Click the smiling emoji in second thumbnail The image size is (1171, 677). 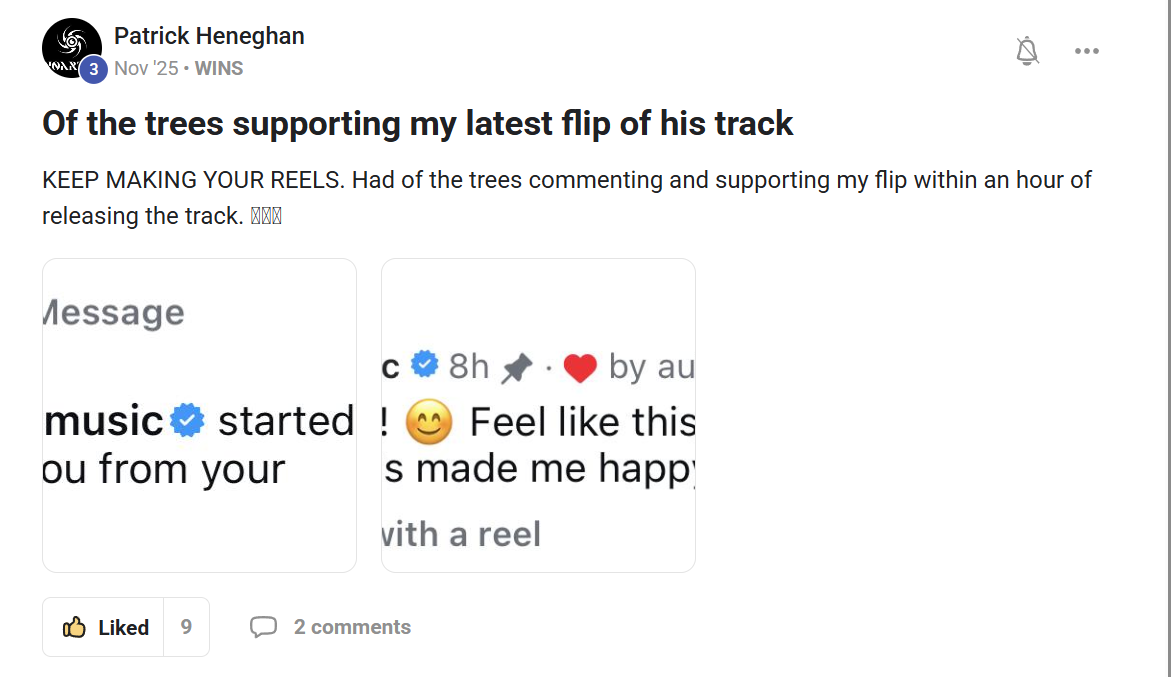[x=429, y=423]
